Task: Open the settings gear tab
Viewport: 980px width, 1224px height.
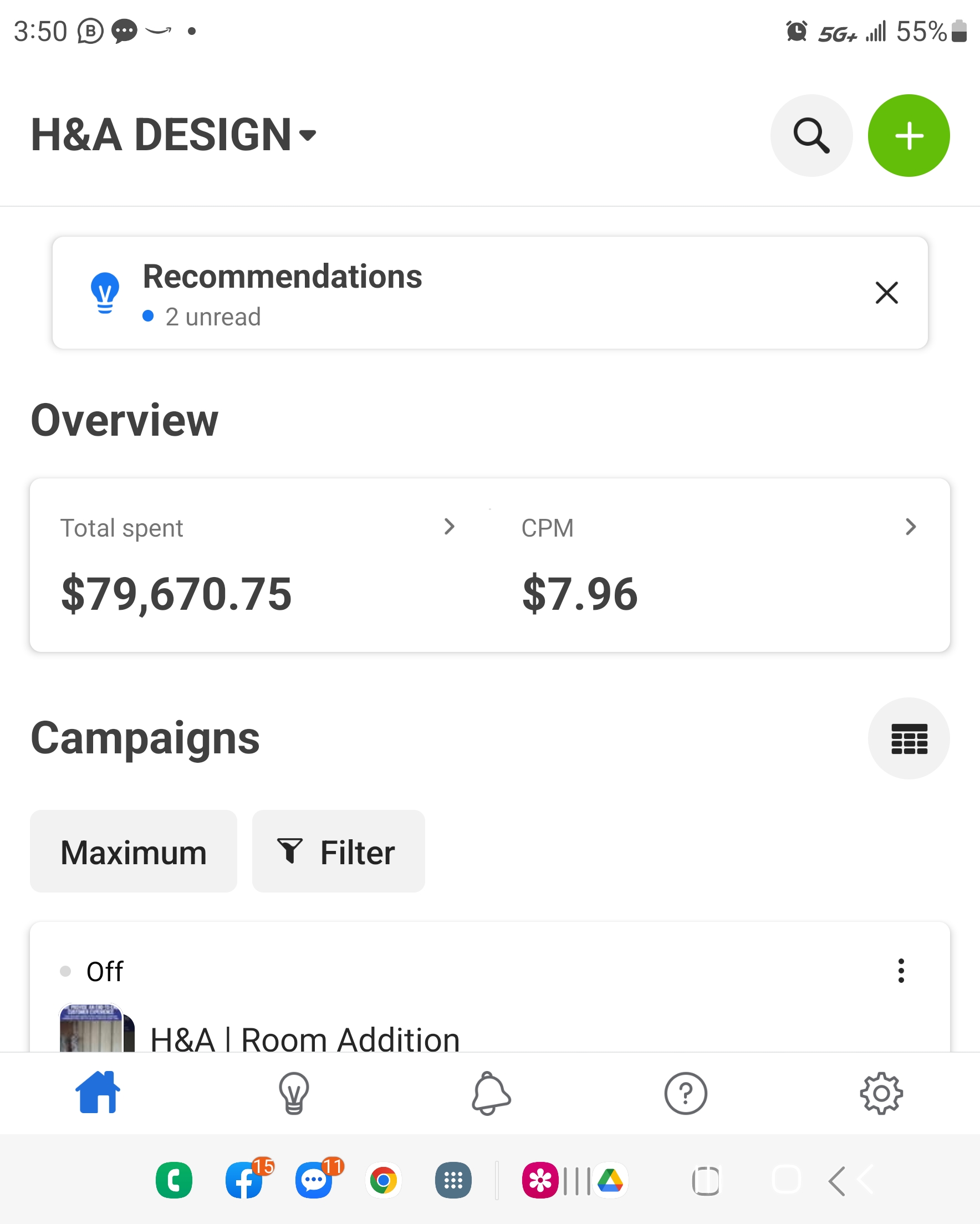Action: pos(881,1093)
